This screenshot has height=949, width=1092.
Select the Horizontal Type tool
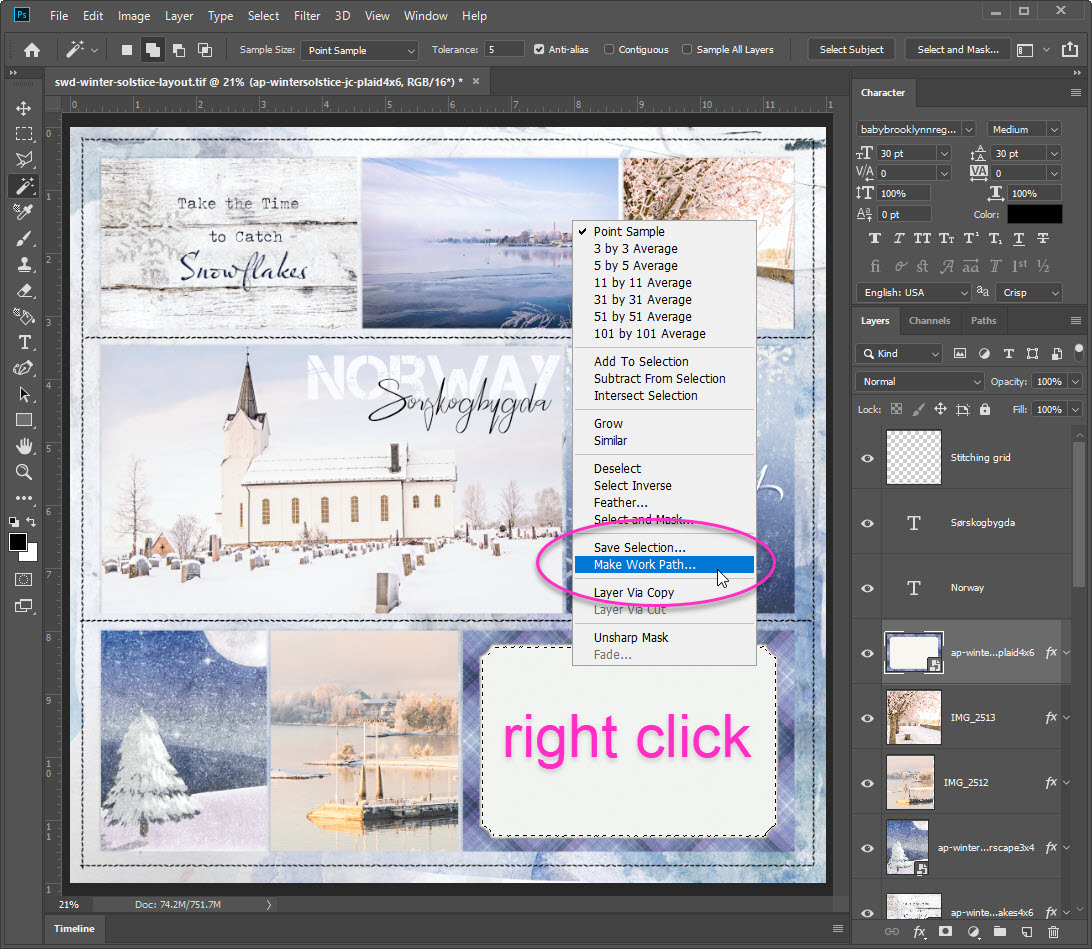pyautogui.click(x=24, y=342)
